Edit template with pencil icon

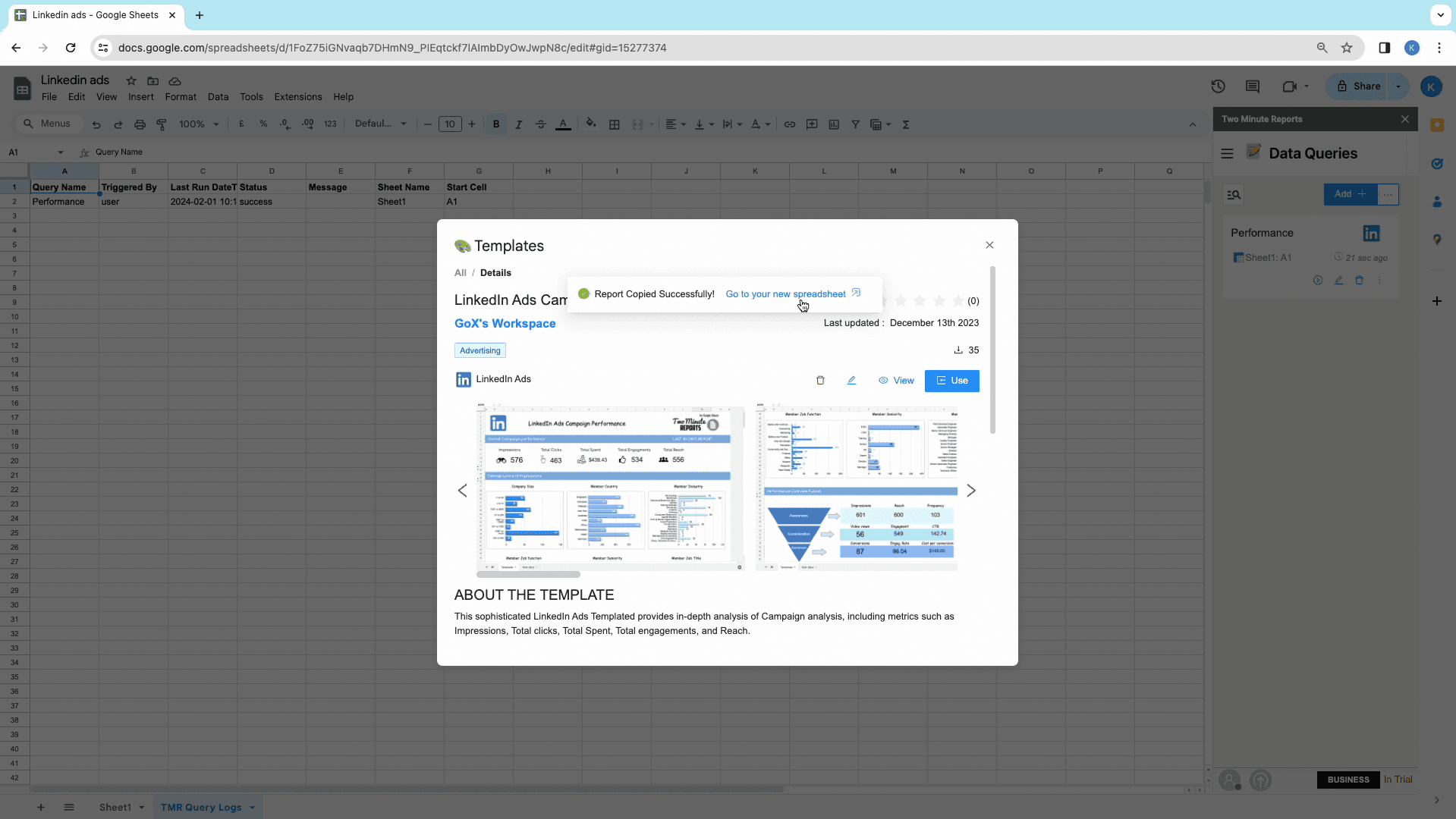(x=851, y=381)
